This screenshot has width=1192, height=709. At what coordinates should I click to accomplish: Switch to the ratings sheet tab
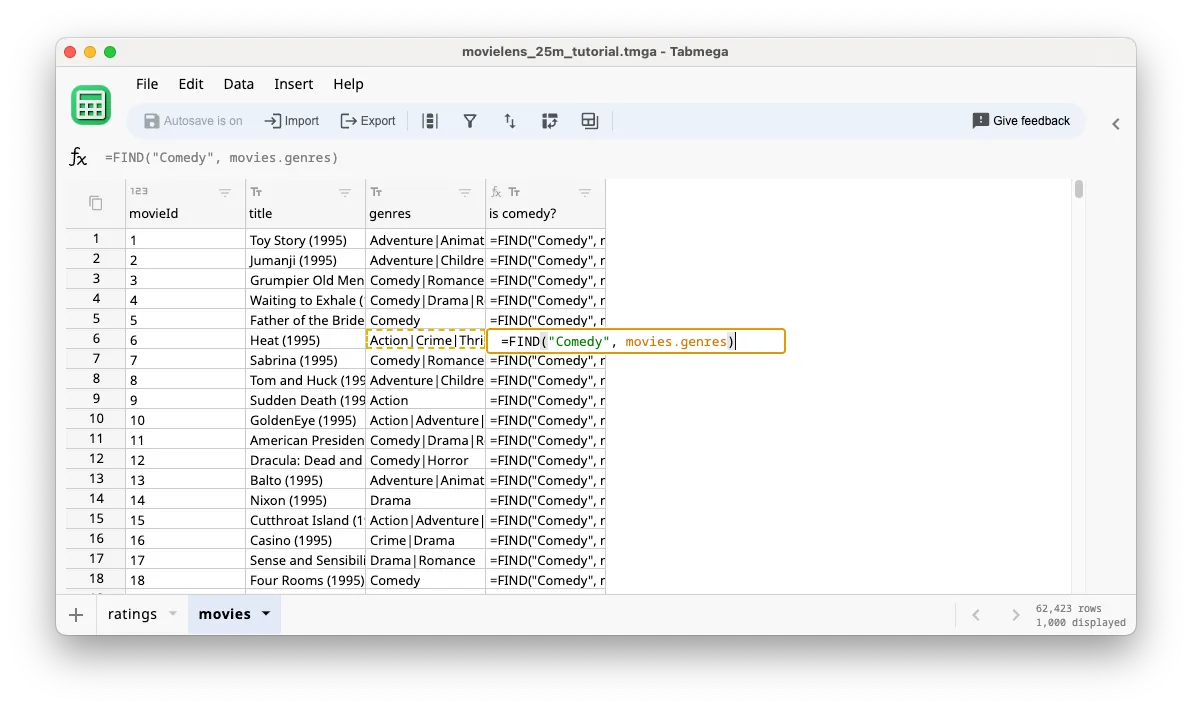pyautogui.click(x=134, y=614)
